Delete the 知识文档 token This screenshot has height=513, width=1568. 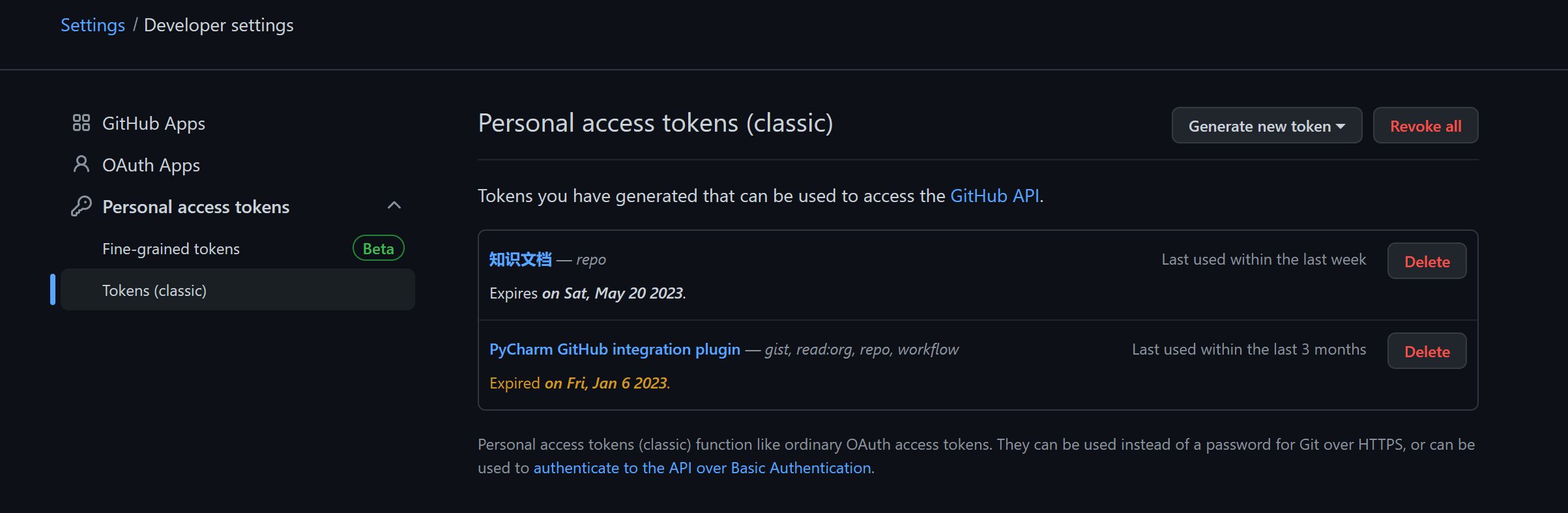point(1426,261)
